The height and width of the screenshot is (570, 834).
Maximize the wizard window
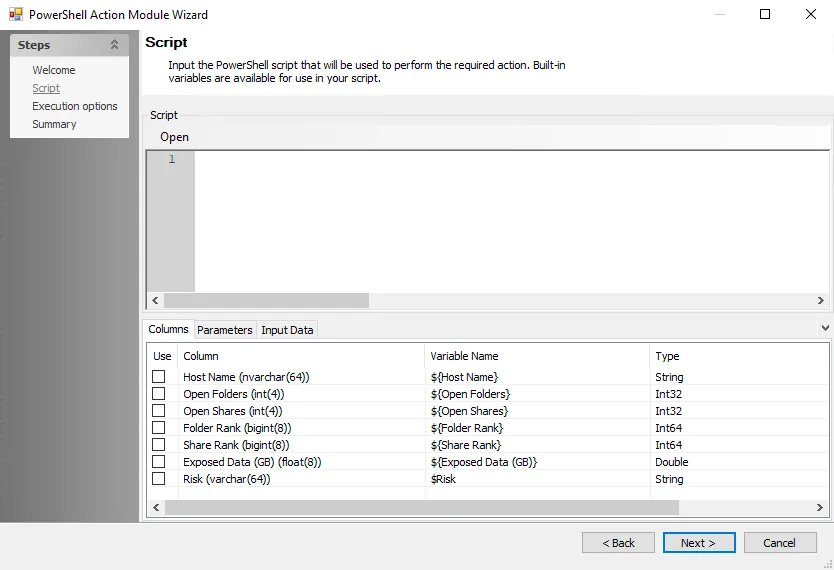pyautogui.click(x=765, y=14)
